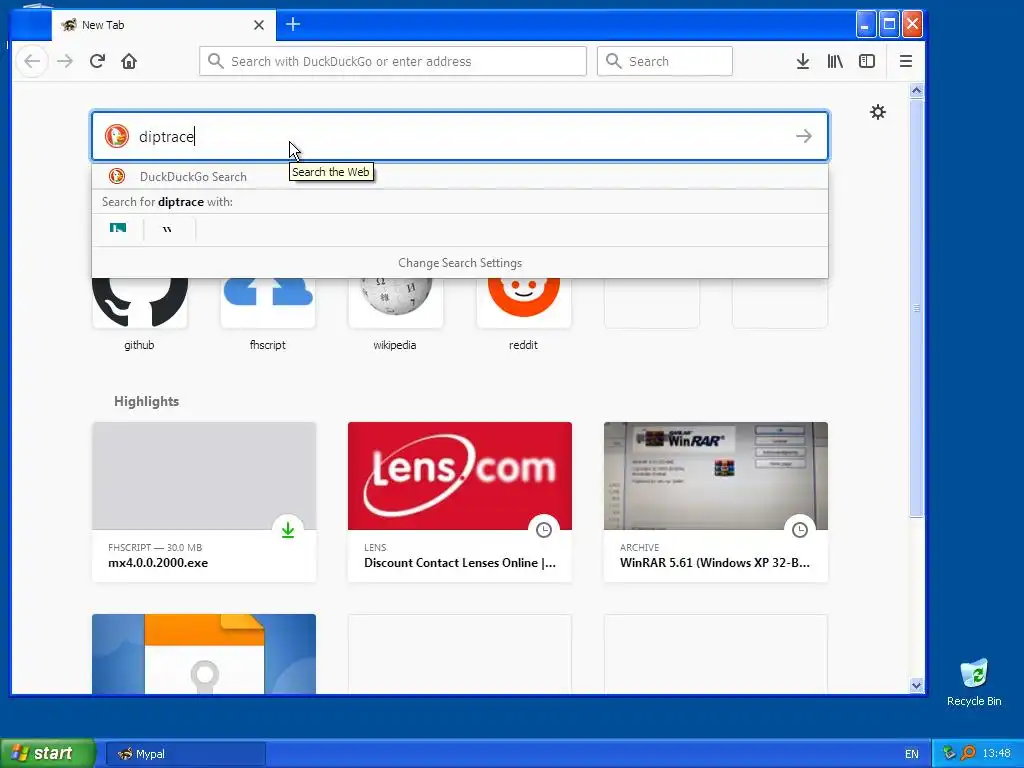Open Change Search Settings

460,263
